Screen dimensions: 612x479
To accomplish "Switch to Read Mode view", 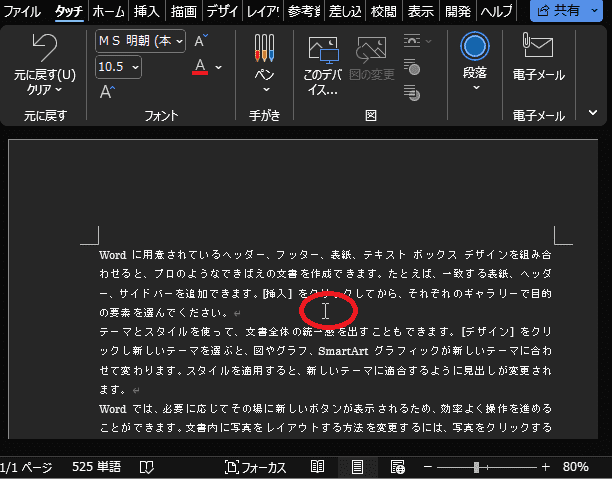I will click(318, 467).
